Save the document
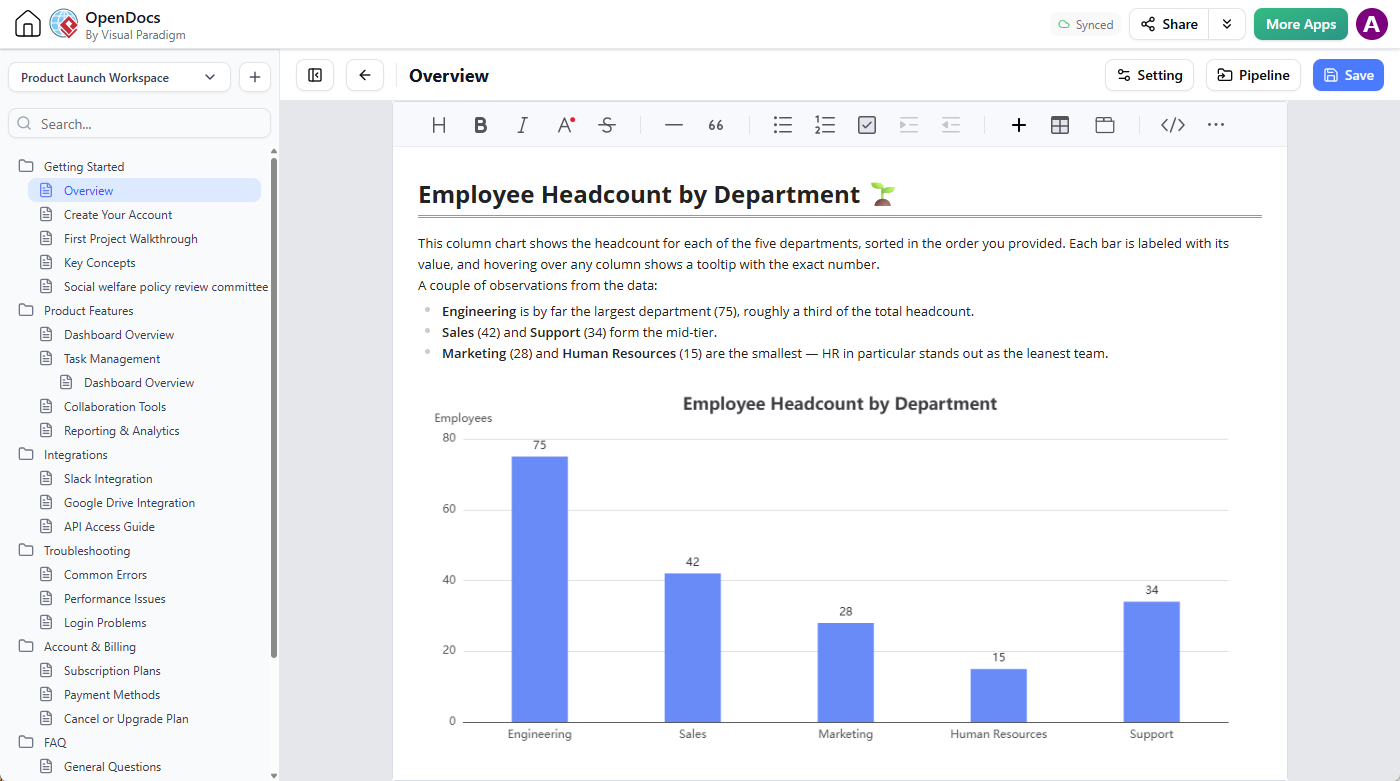The width and height of the screenshot is (1400, 781). [x=1348, y=75]
